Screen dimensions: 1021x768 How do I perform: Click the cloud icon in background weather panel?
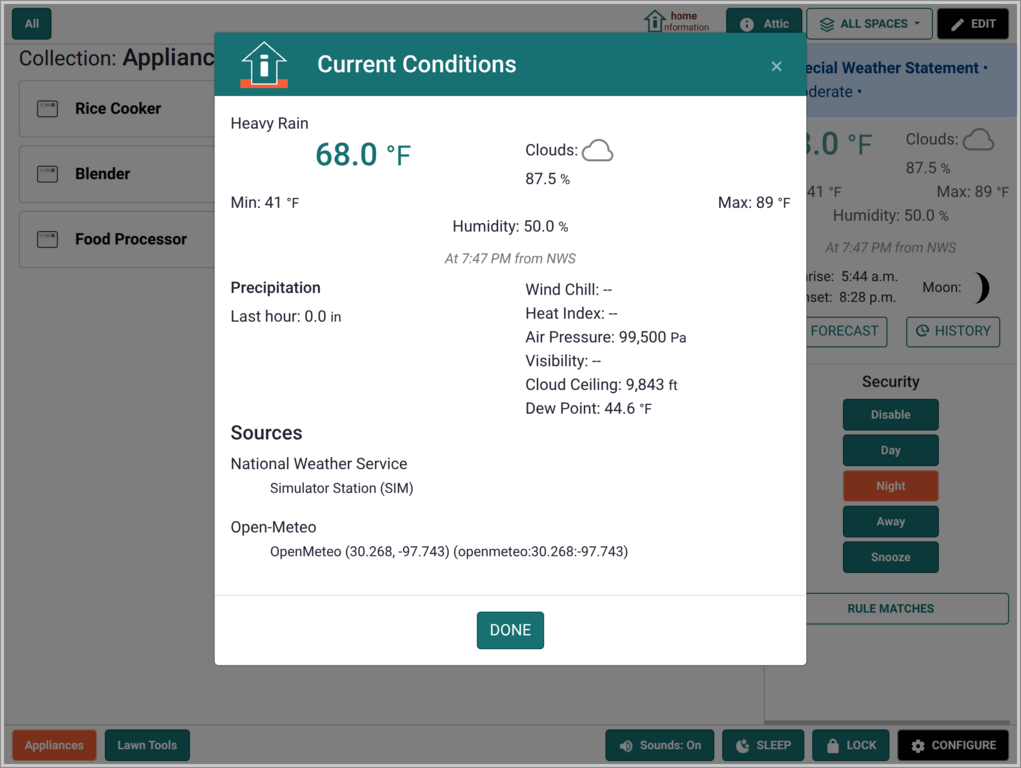978,139
